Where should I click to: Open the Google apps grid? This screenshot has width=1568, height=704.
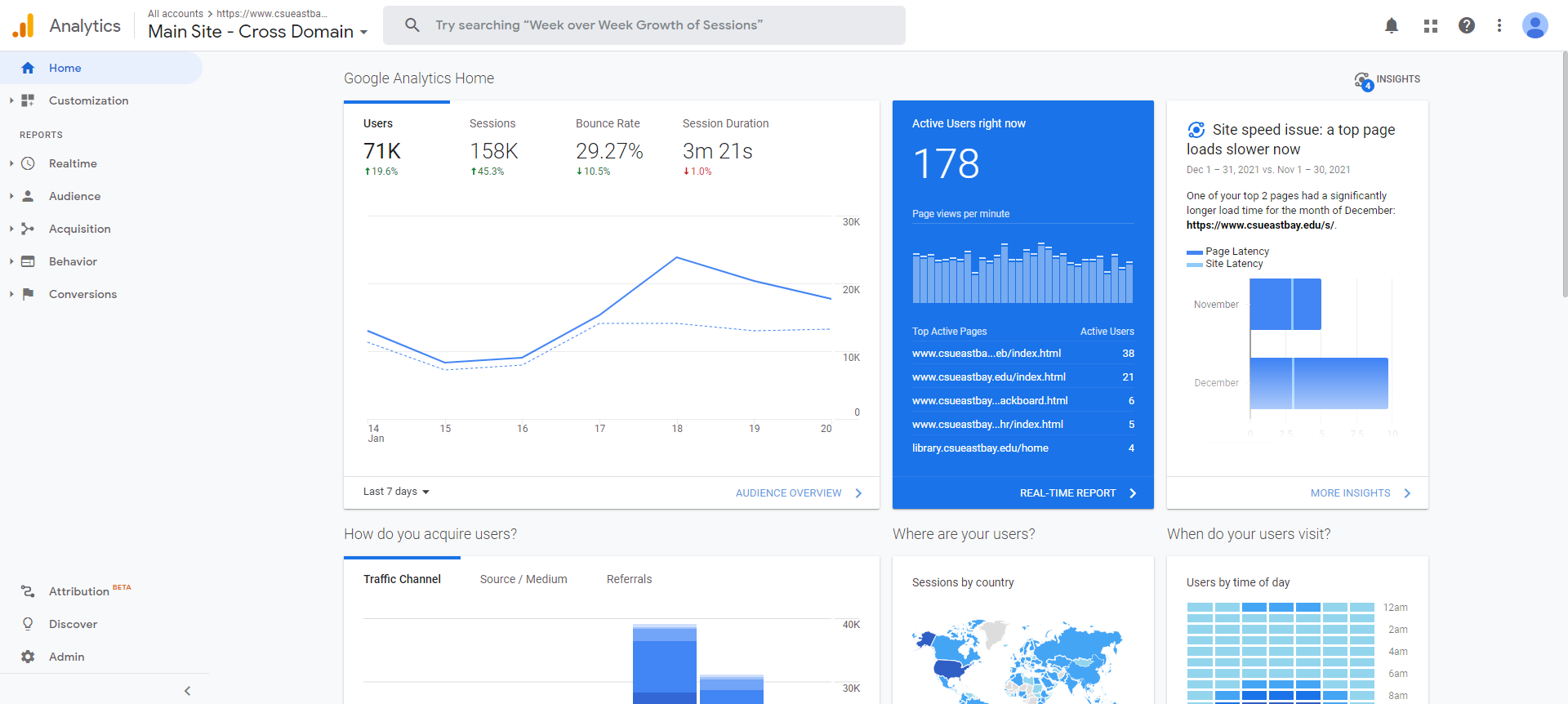pyautogui.click(x=1431, y=25)
